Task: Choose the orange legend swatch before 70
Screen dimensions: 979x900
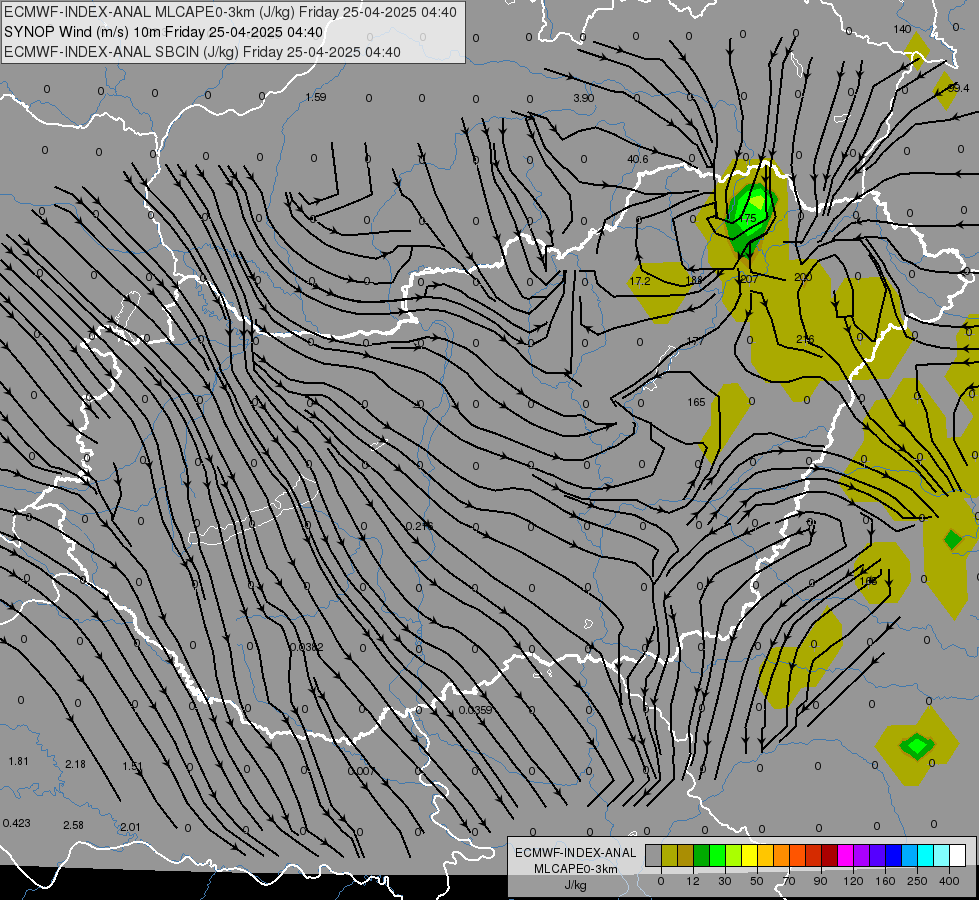Action: point(781,855)
